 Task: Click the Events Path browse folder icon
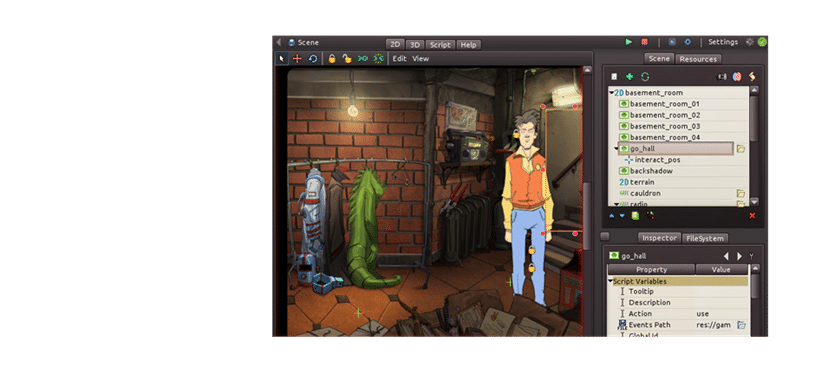point(741,325)
